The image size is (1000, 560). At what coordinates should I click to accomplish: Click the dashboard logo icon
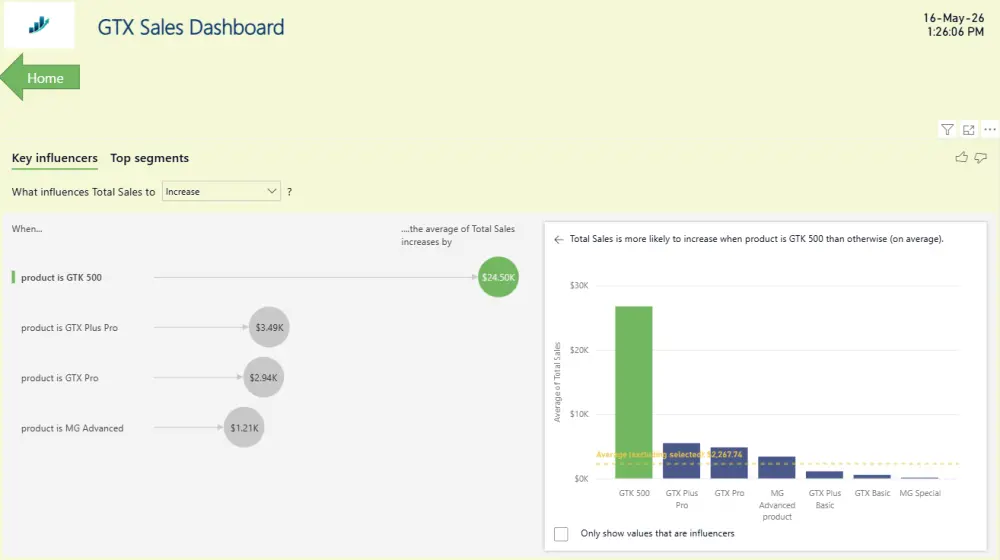point(39,25)
